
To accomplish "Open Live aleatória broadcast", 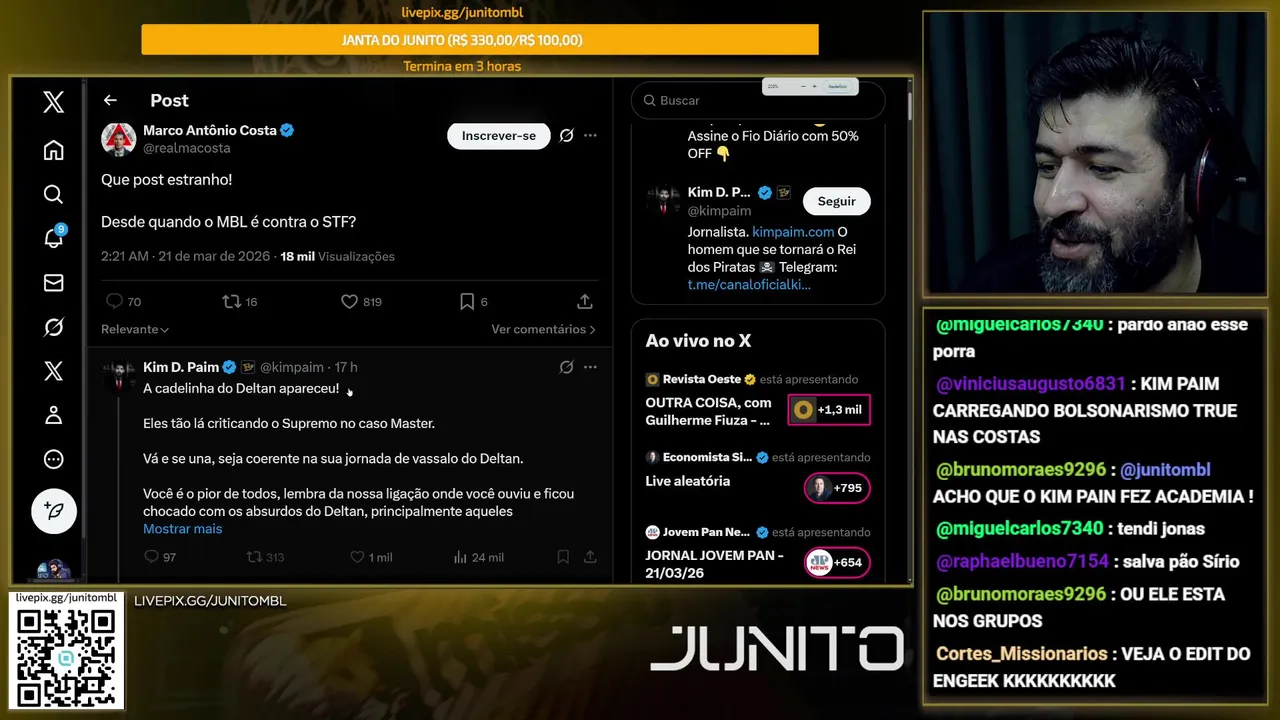I will pyautogui.click(x=688, y=481).
